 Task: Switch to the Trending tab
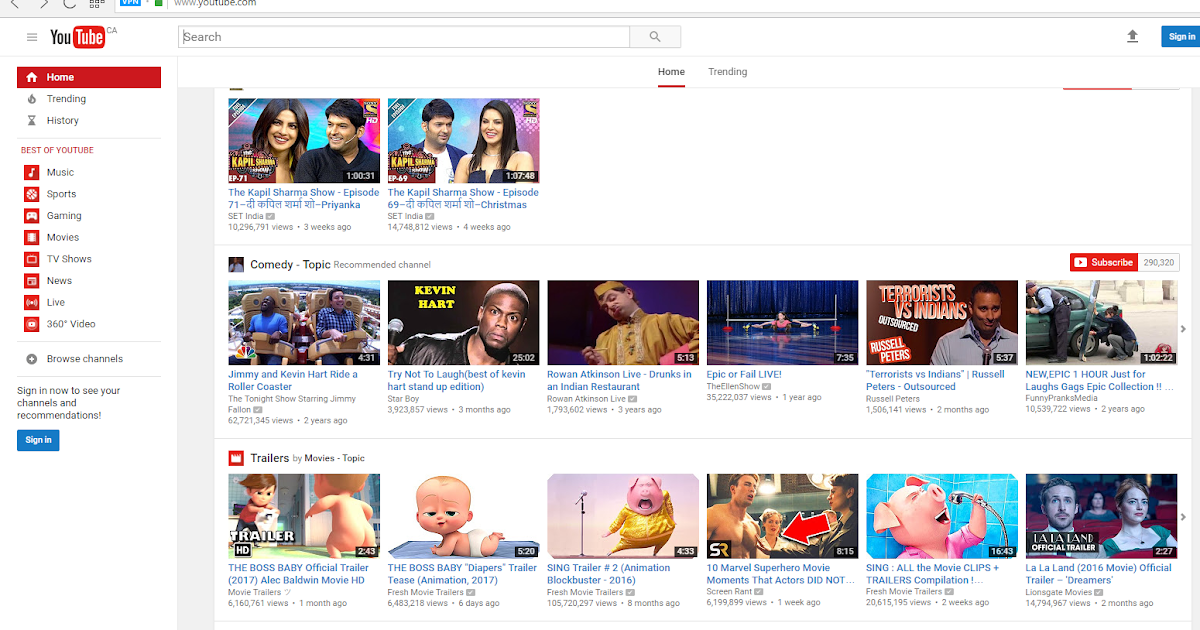point(727,71)
